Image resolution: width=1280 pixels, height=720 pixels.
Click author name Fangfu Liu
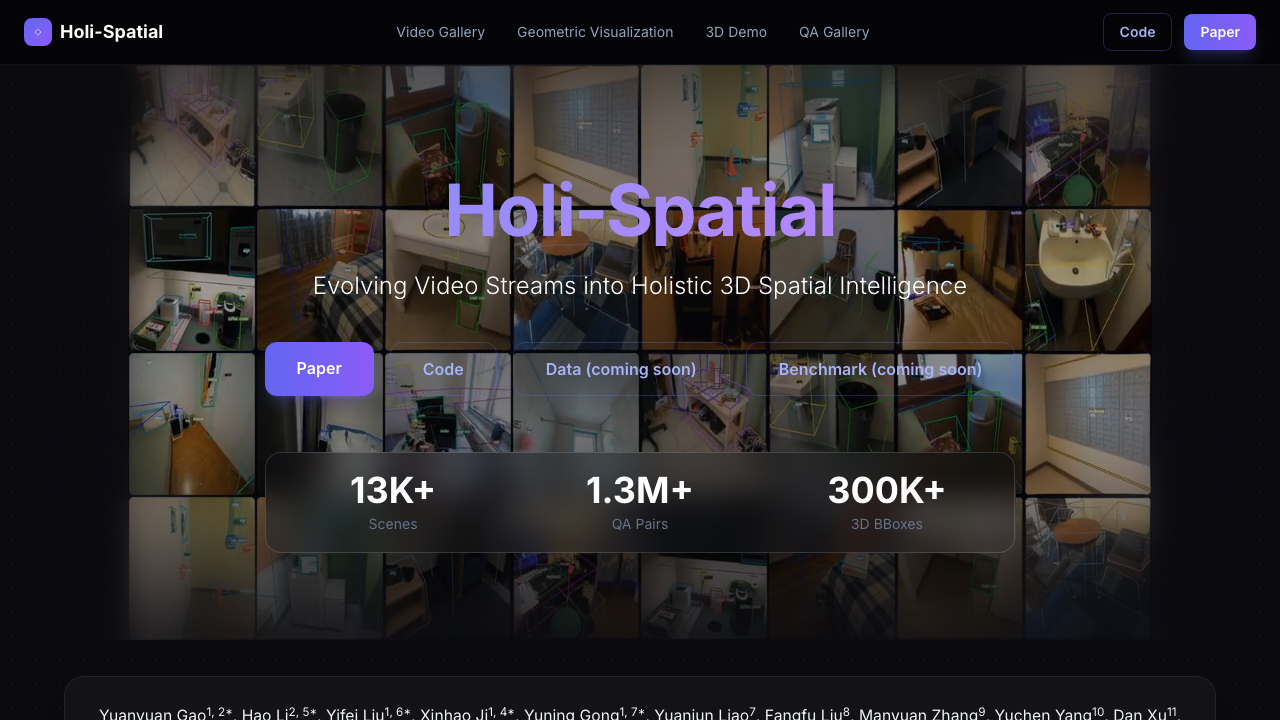click(802, 714)
